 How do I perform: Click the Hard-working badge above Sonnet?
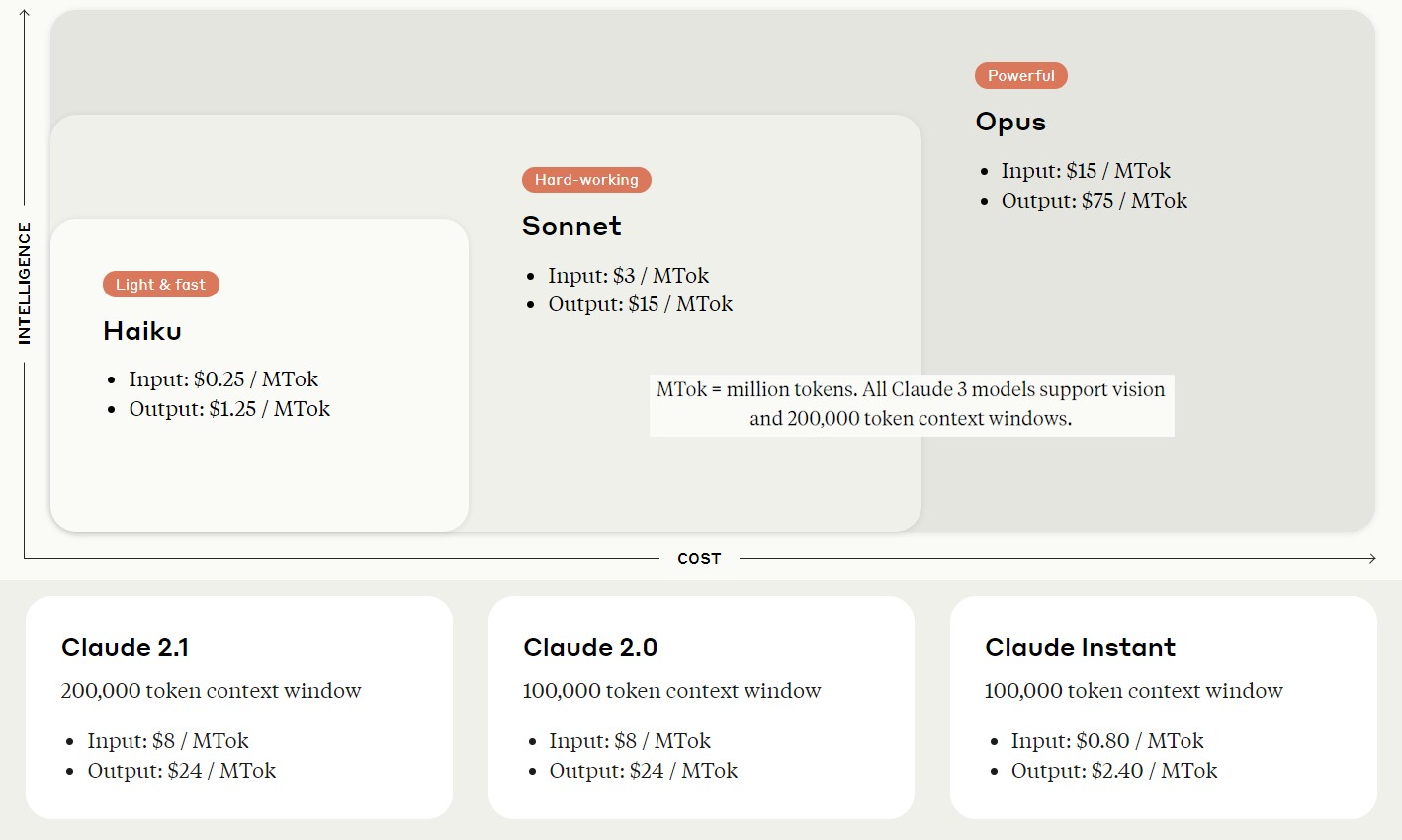click(586, 180)
